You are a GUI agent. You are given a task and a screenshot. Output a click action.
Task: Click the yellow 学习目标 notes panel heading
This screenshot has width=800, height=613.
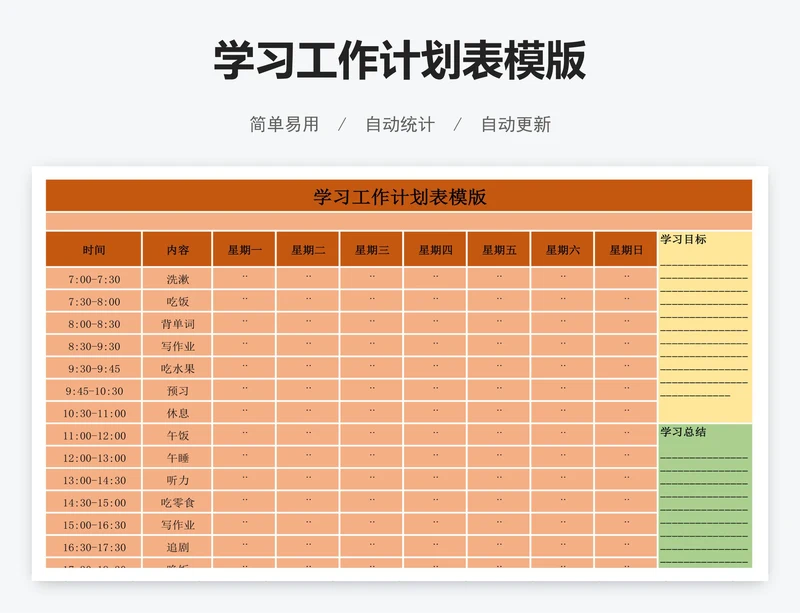click(x=684, y=240)
